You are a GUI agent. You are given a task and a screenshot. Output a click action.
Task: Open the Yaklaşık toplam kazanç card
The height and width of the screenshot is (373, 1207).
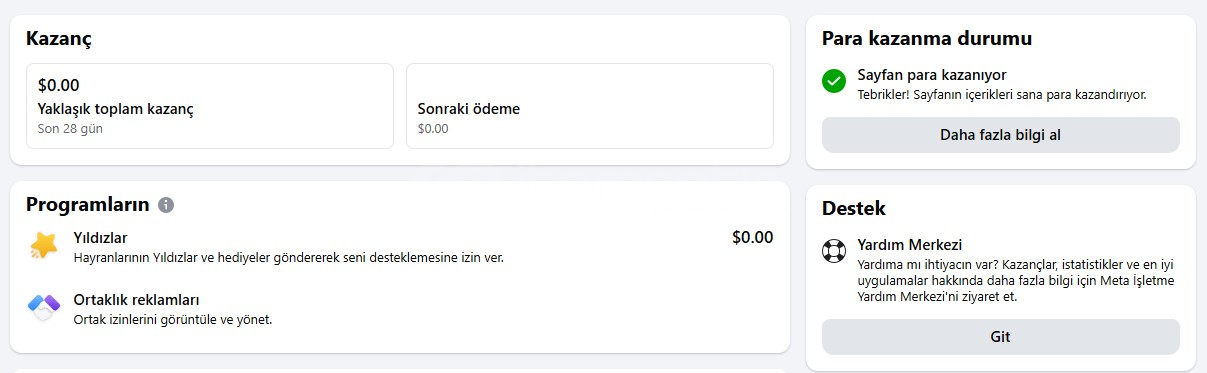point(210,106)
